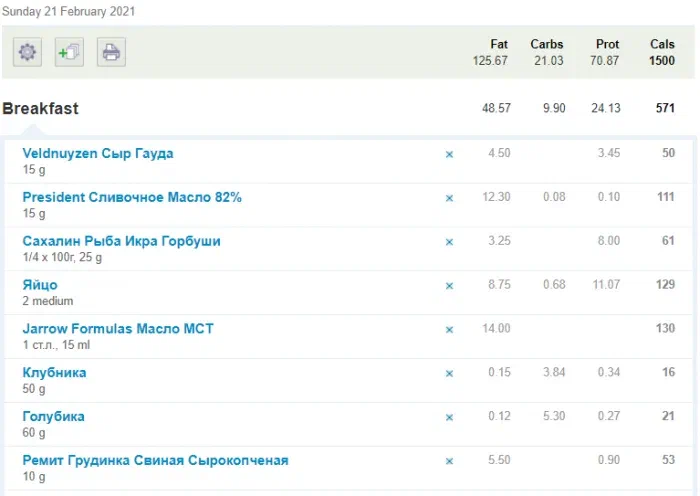Screen dimensions: 700x496
Task: Open Ремит Грудинка Свиная Сырокопченая link
Action: tap(155, 460)
